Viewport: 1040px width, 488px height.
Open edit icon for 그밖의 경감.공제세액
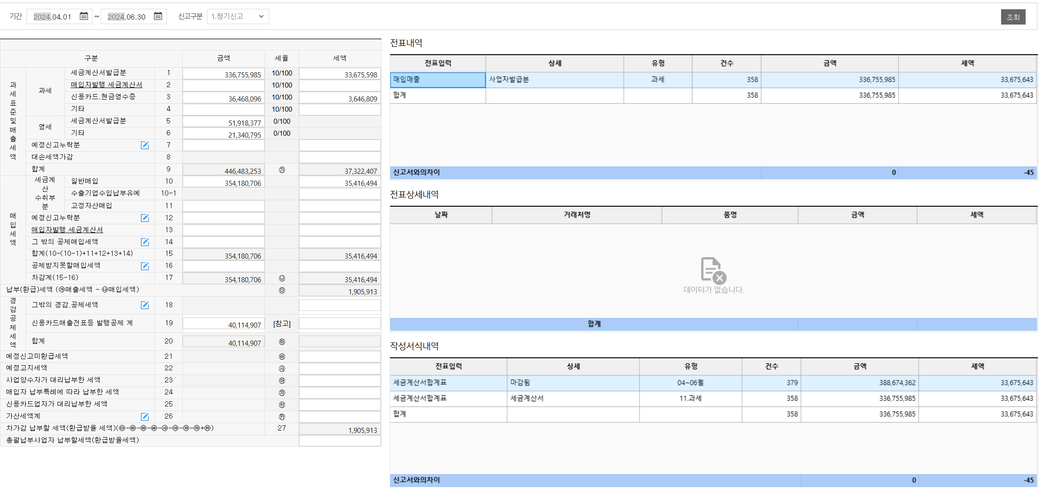pos(145,305)
